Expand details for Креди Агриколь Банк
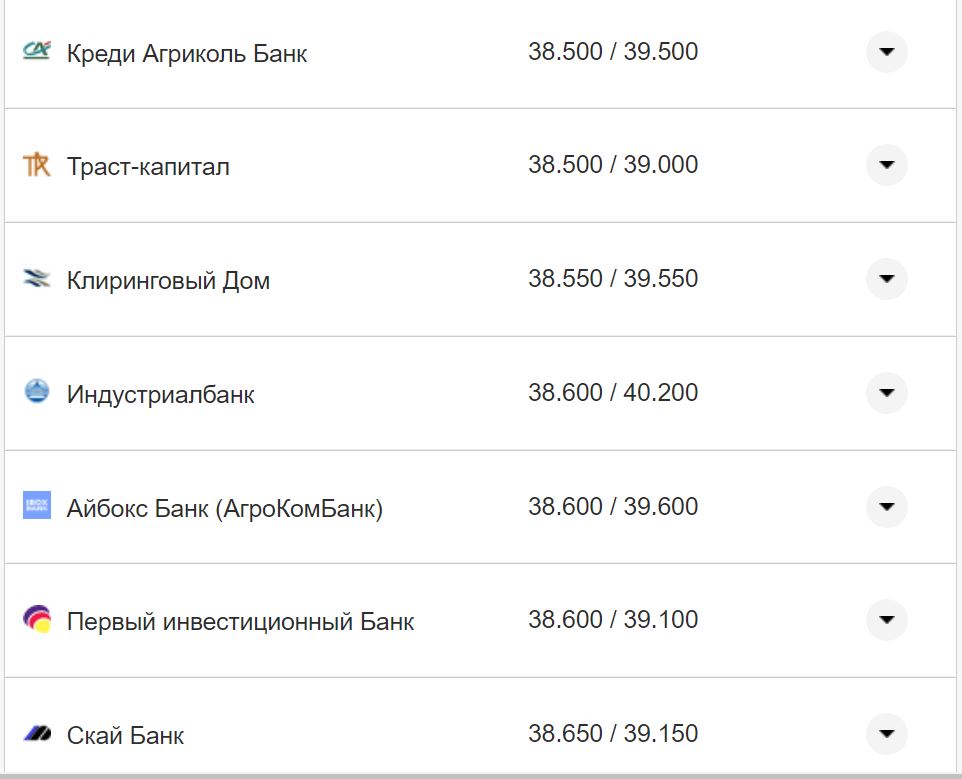 (x=886, y=51)
